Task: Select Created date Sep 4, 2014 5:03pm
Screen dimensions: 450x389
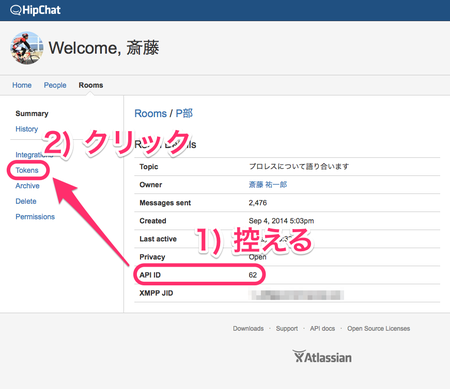Action: coord(281,221)
